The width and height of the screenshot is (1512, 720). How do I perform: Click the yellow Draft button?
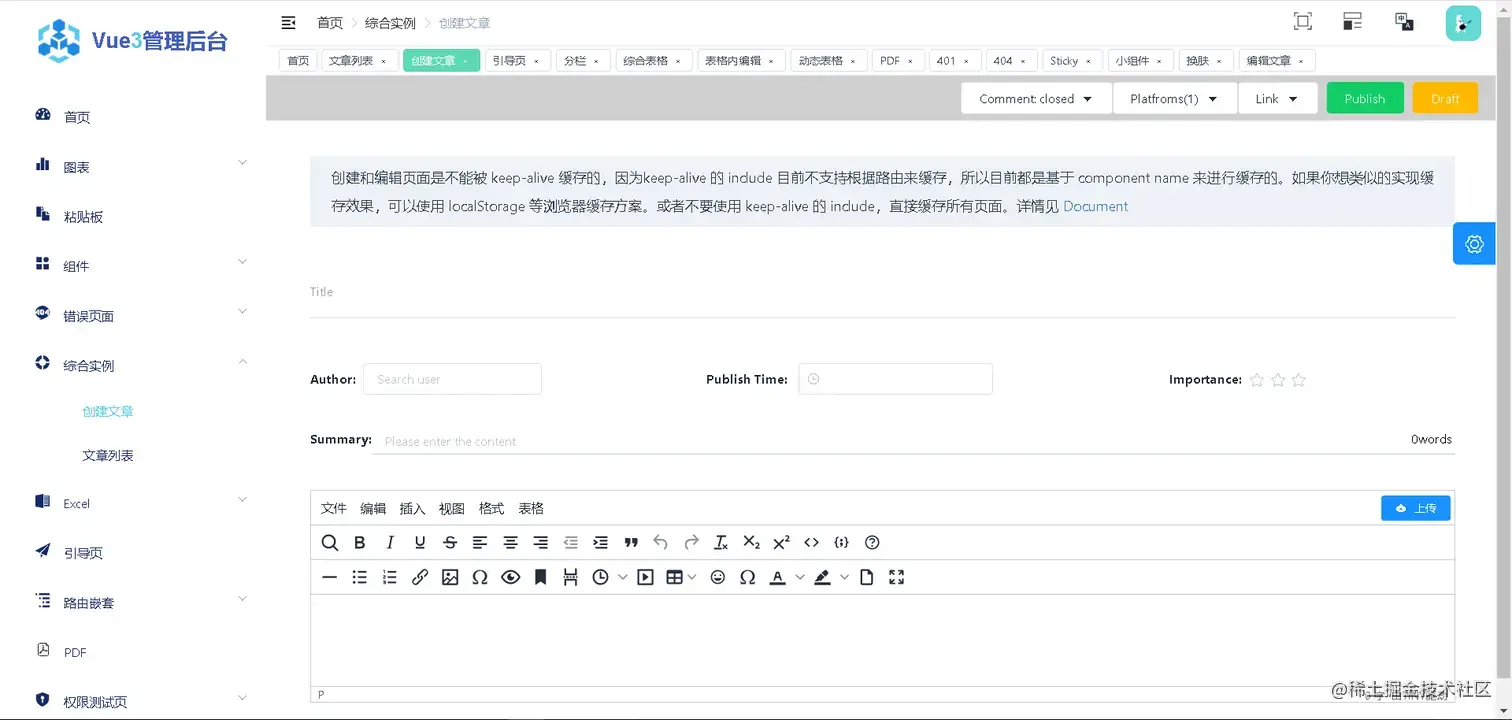point(1445,98)
